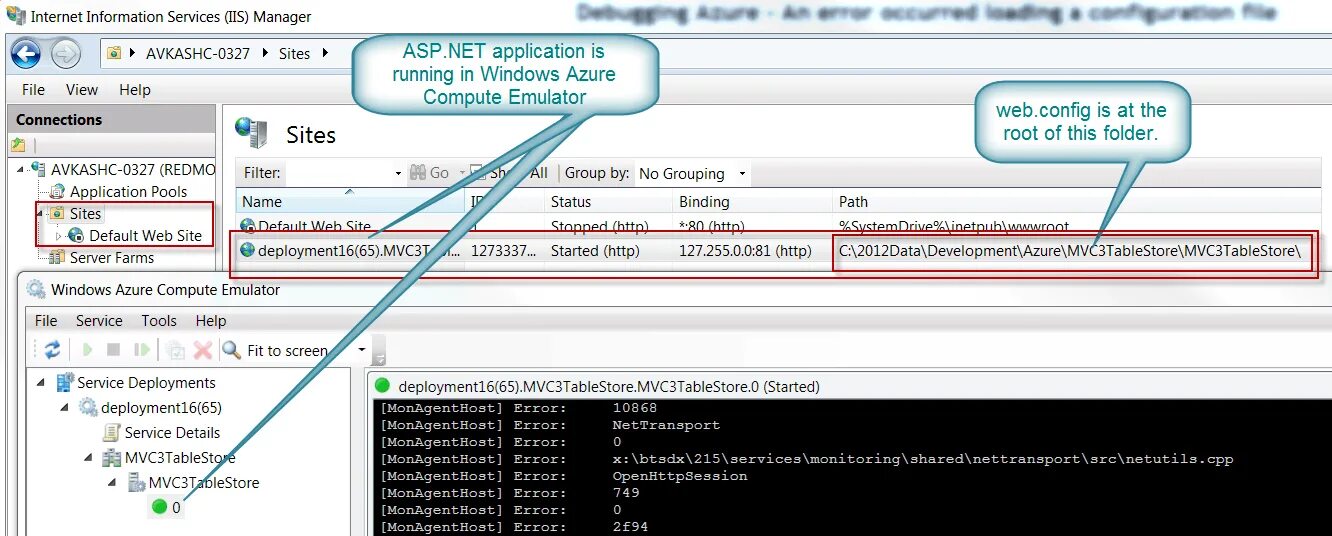Screen dimensions: 1332x536
Task: Select the %SystemDrive%\inetpub\wwwroot path cell
Action: (x=954, y=226)
